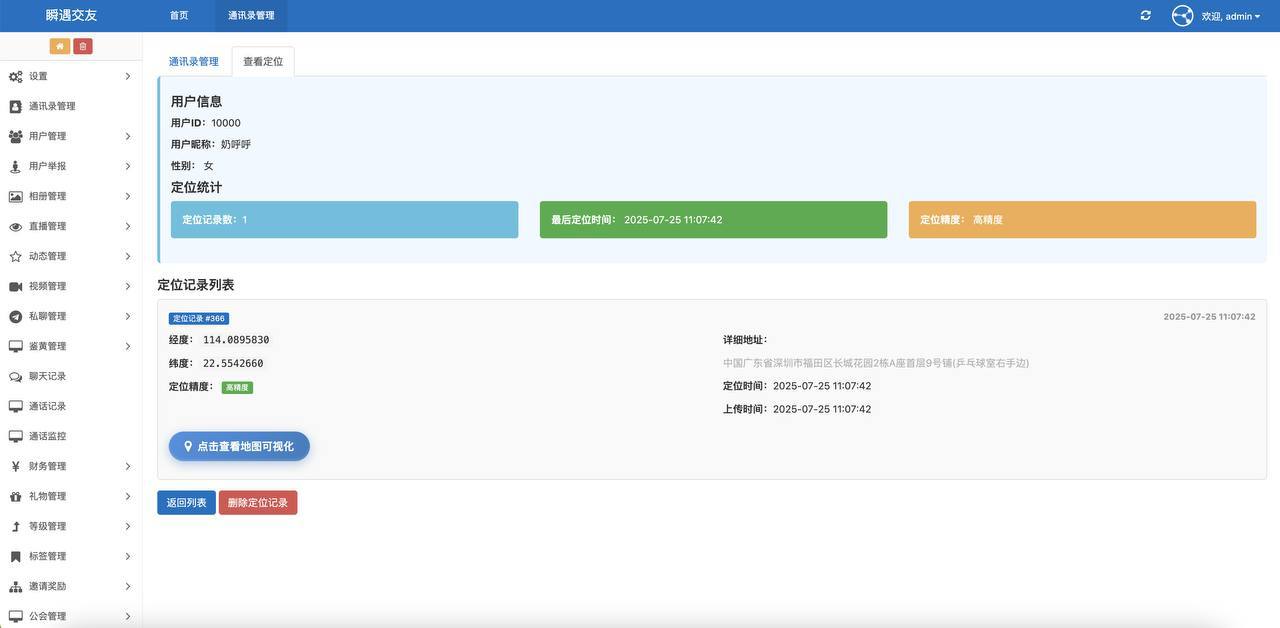Expand the 用户管理 submenu chevron

coord(128,136)
